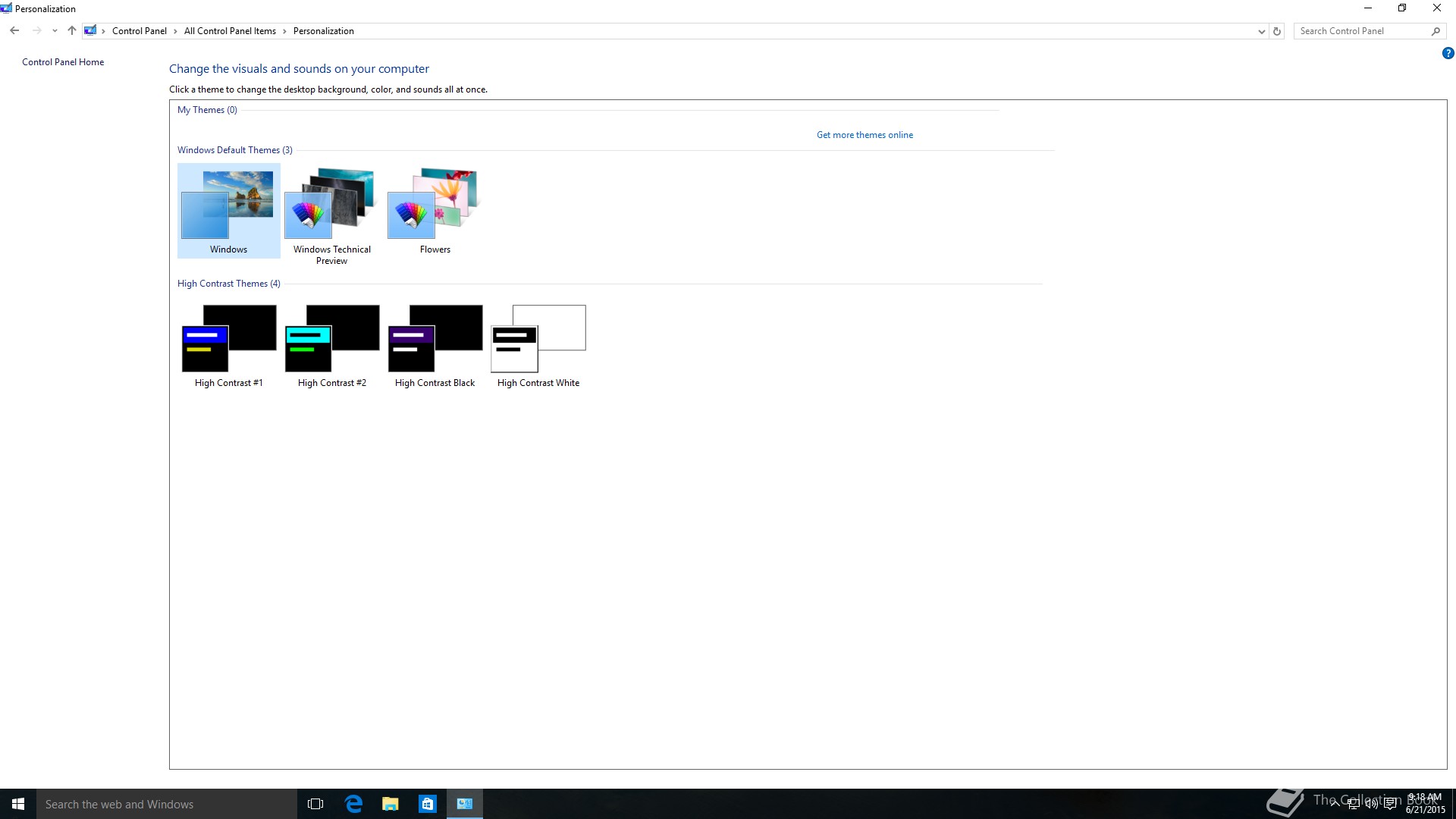Screen dimensions: 1456x819
Task: Click Search the web and Windows box
Action: pos(167,804)
